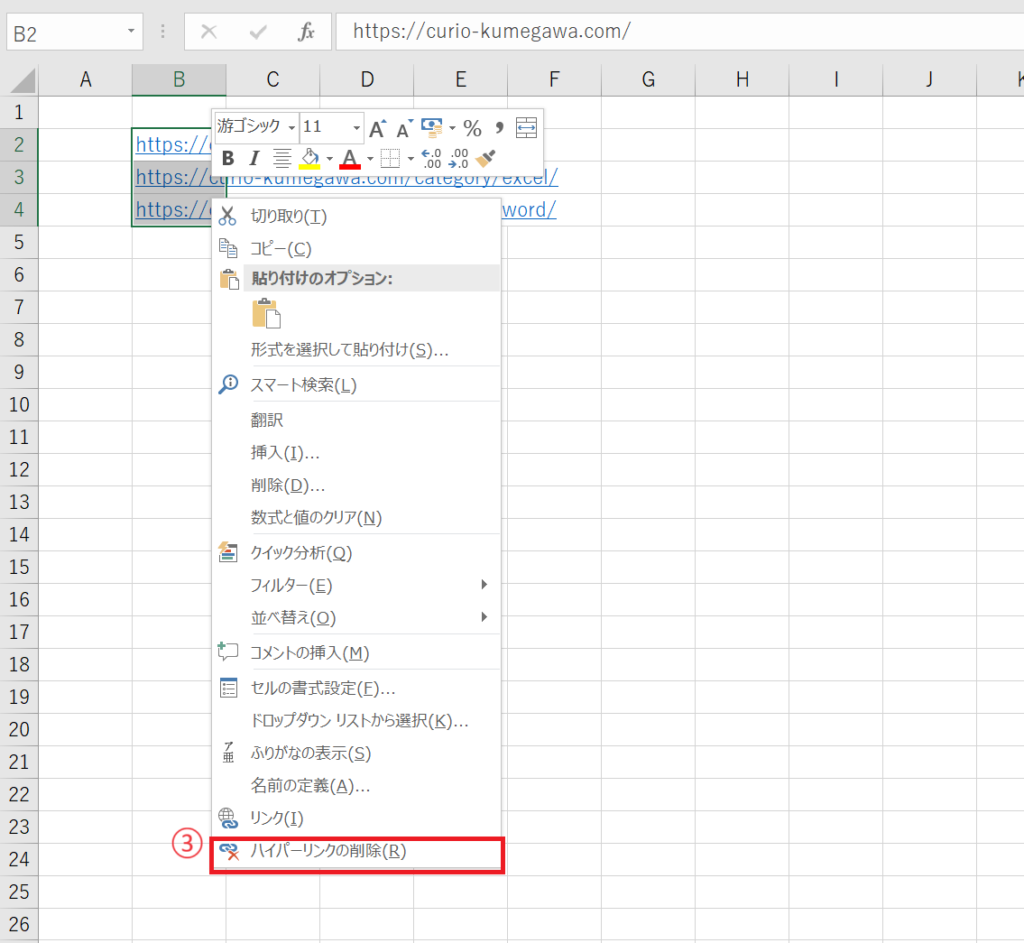Choose 数式と値のクリア(N)

point(357,518)
